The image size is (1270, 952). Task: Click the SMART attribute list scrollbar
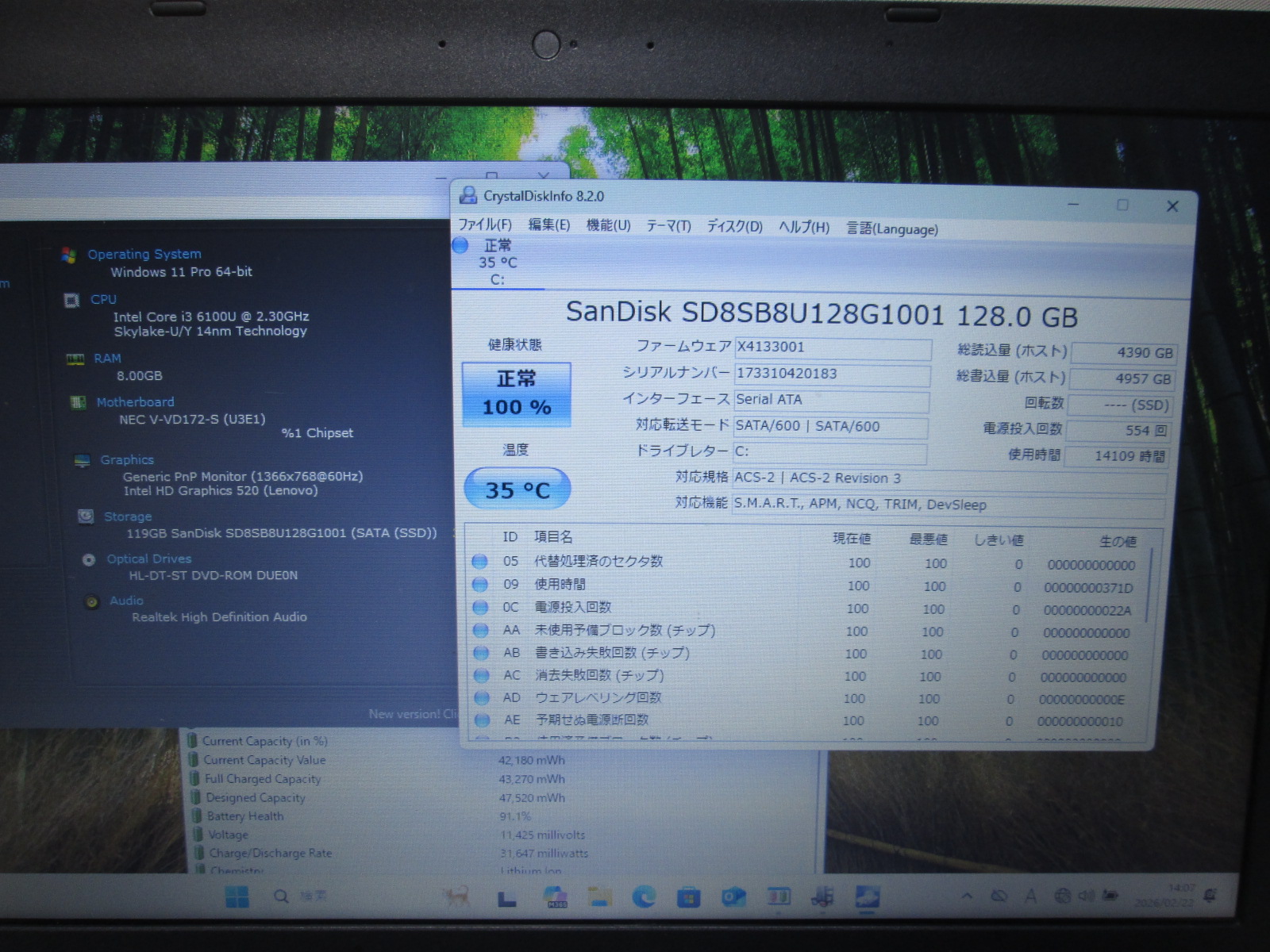click(x=1150, y=587)
